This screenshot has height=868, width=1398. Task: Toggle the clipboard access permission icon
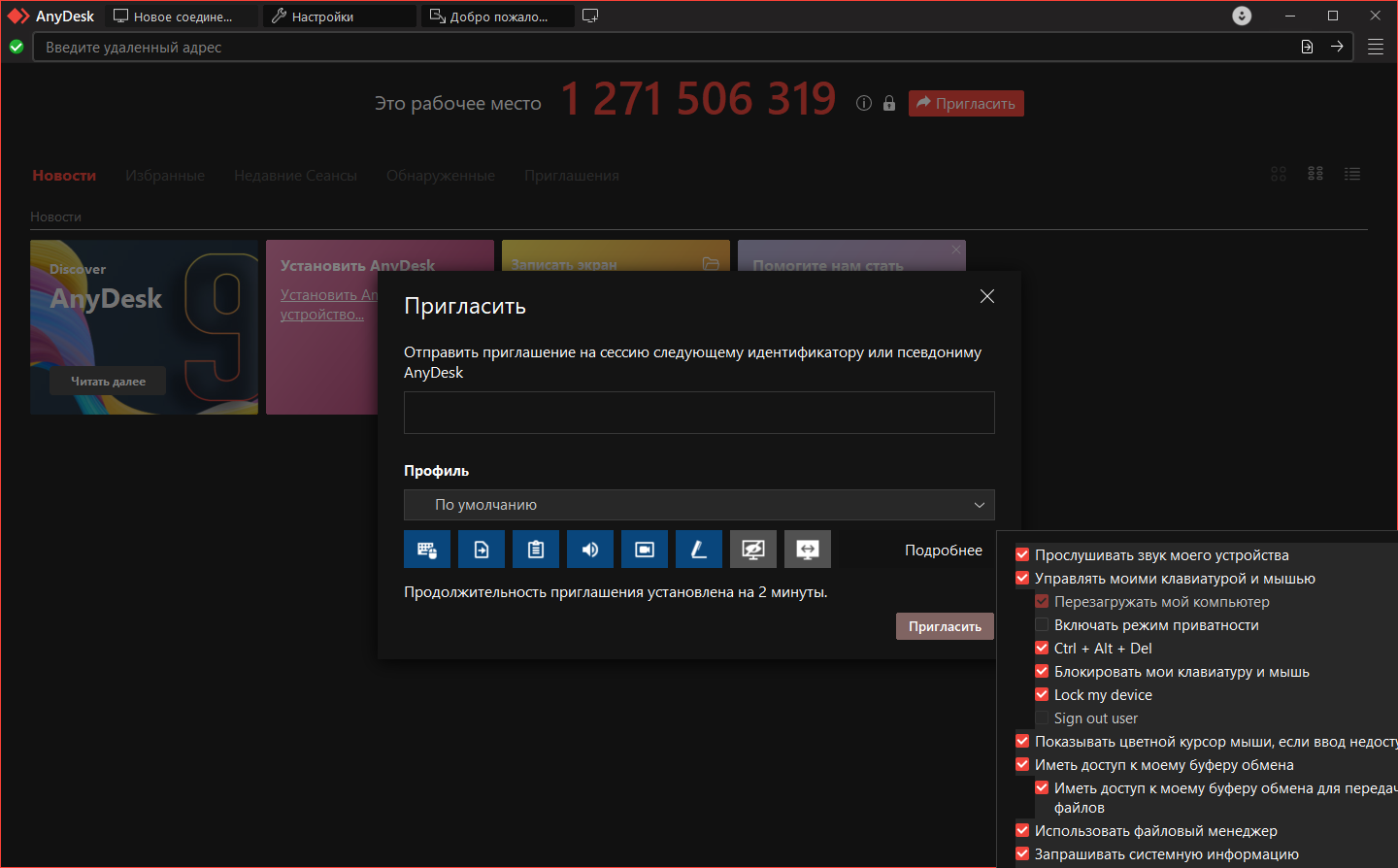(536, 550)
